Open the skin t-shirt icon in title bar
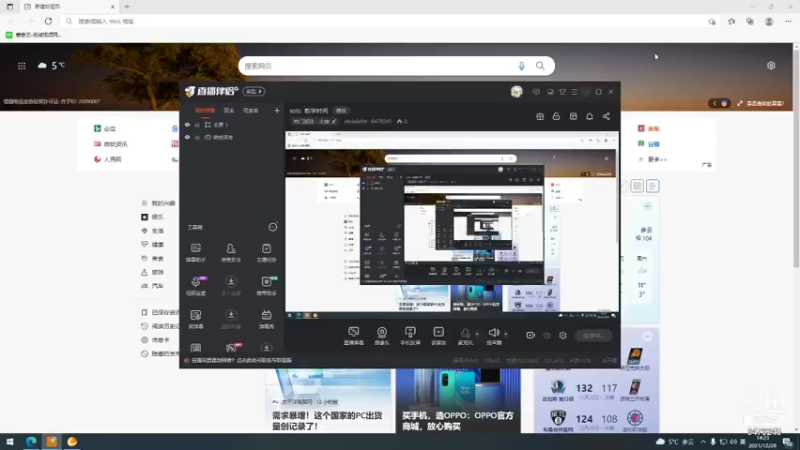Screen dimensions: 800x450 click(562, 92)
